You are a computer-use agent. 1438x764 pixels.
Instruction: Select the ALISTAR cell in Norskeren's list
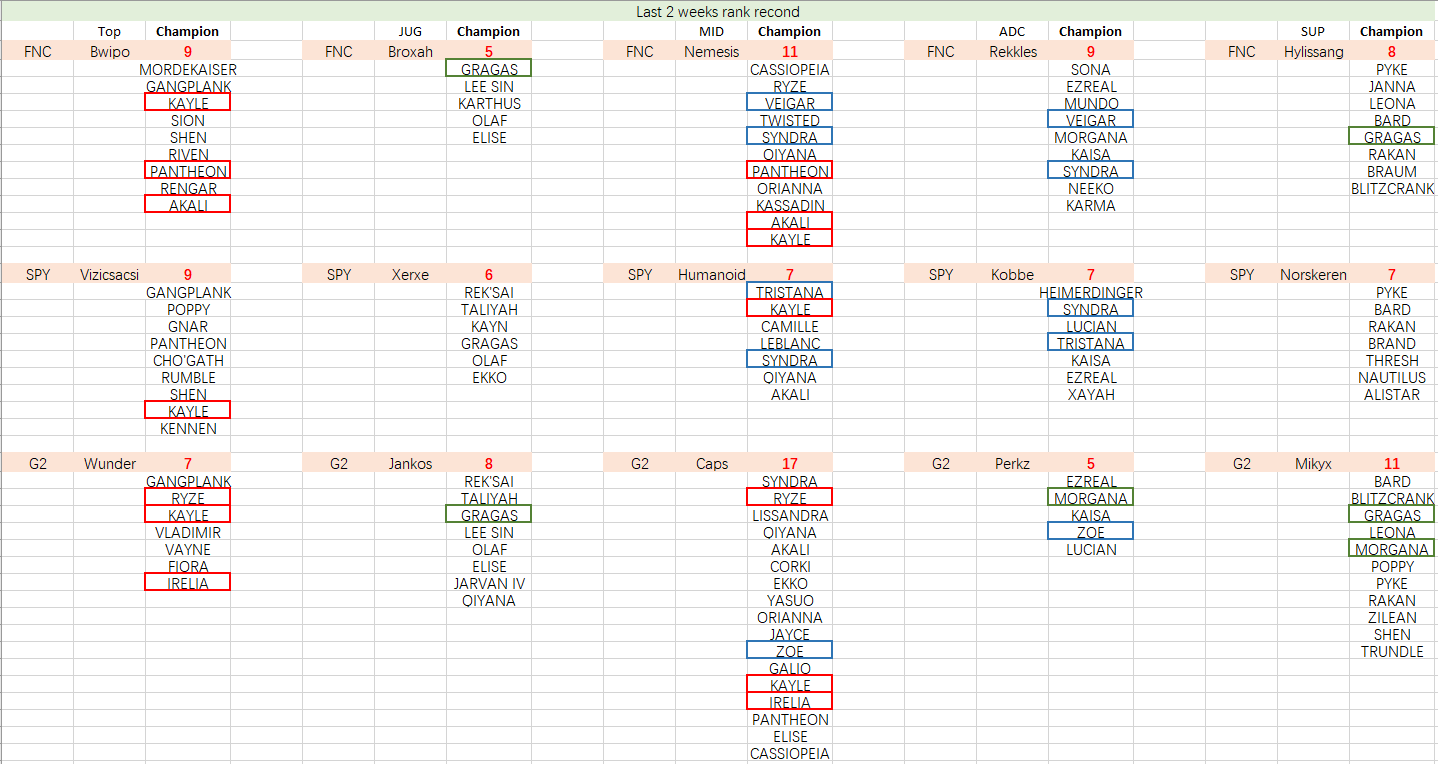pyautogui.click(x=1392, y=395)
